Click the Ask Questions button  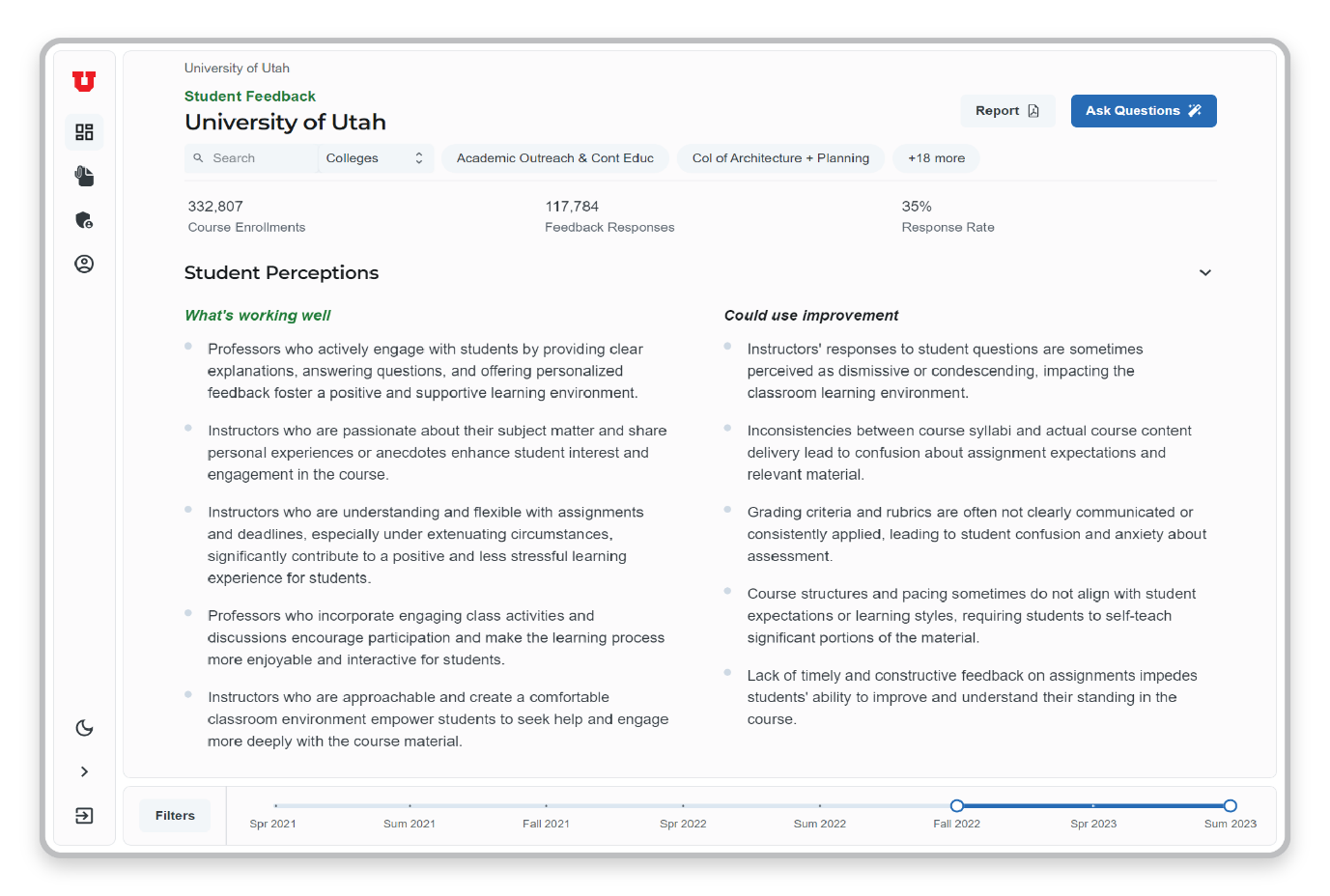click(1144, 111)
